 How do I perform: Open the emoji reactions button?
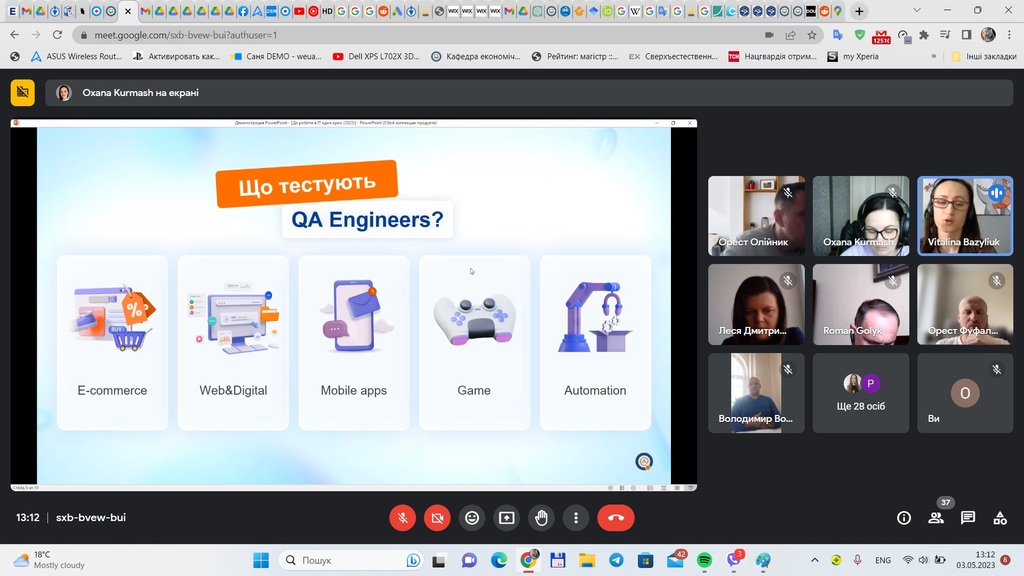472,518
